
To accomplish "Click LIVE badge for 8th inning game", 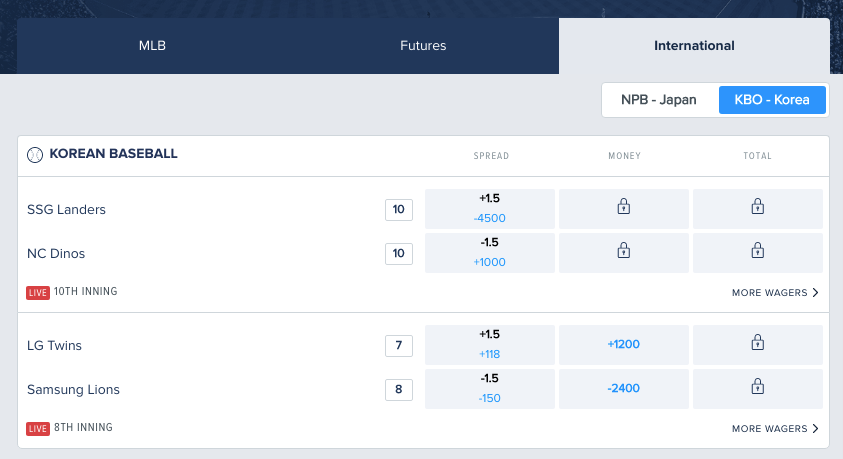I will [x=38, y=428].
